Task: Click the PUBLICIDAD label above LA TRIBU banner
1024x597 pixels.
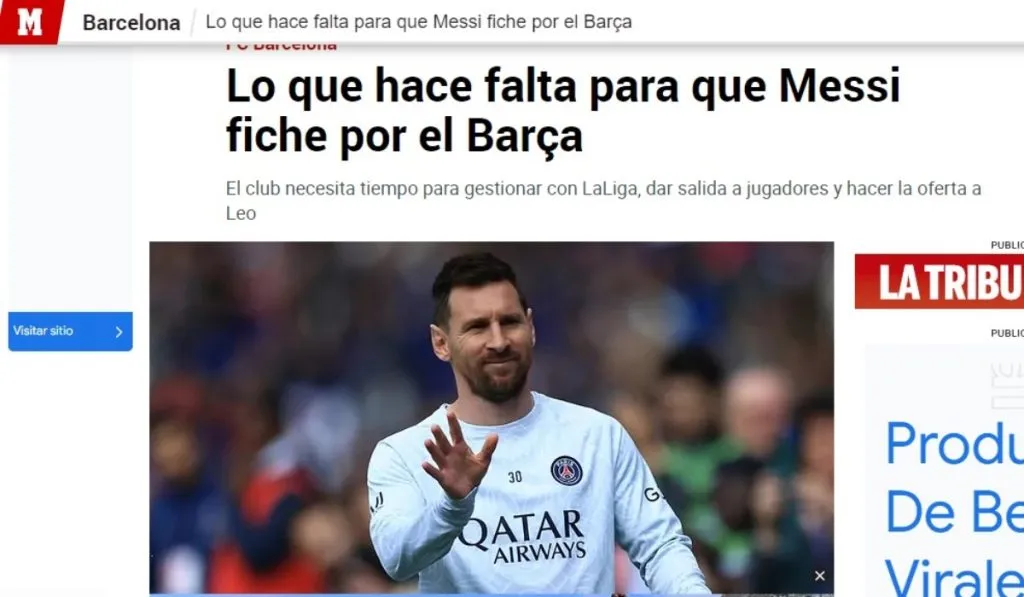Action: coord(1007,245)
